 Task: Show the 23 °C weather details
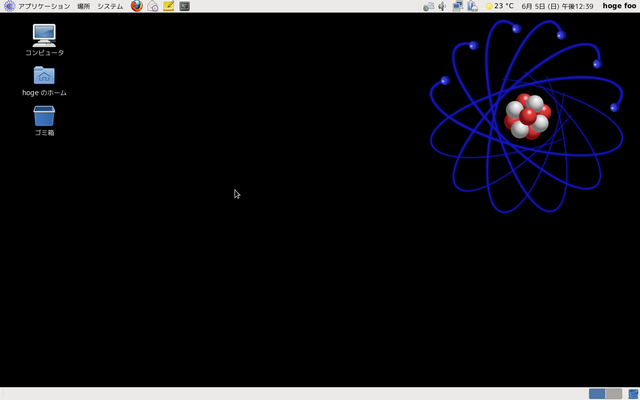[499, 6]
